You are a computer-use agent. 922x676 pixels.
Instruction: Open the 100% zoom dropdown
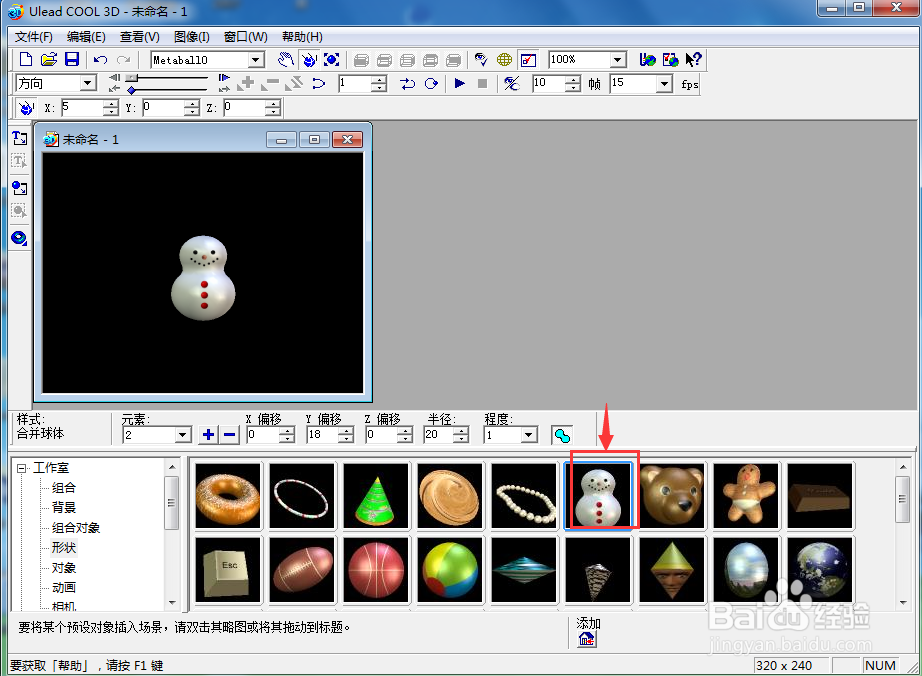(x=617, y=59)
